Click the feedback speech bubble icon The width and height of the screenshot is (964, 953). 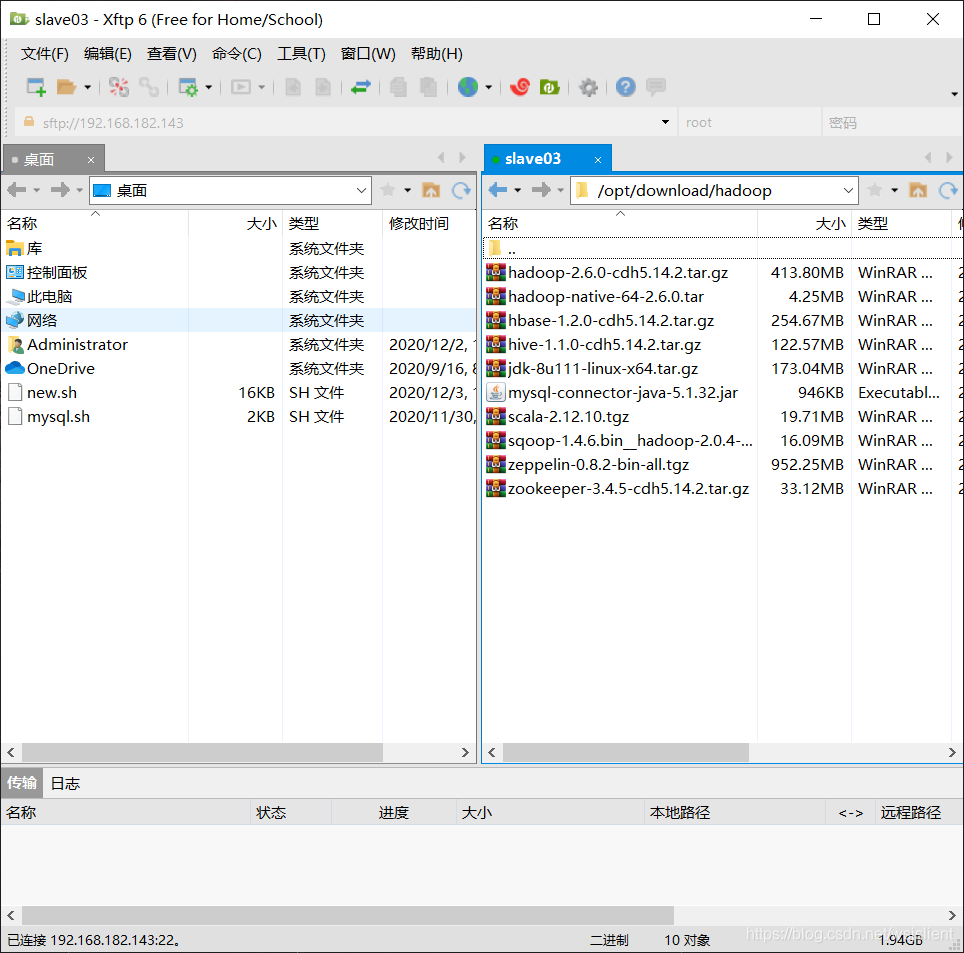pos(656,87)
